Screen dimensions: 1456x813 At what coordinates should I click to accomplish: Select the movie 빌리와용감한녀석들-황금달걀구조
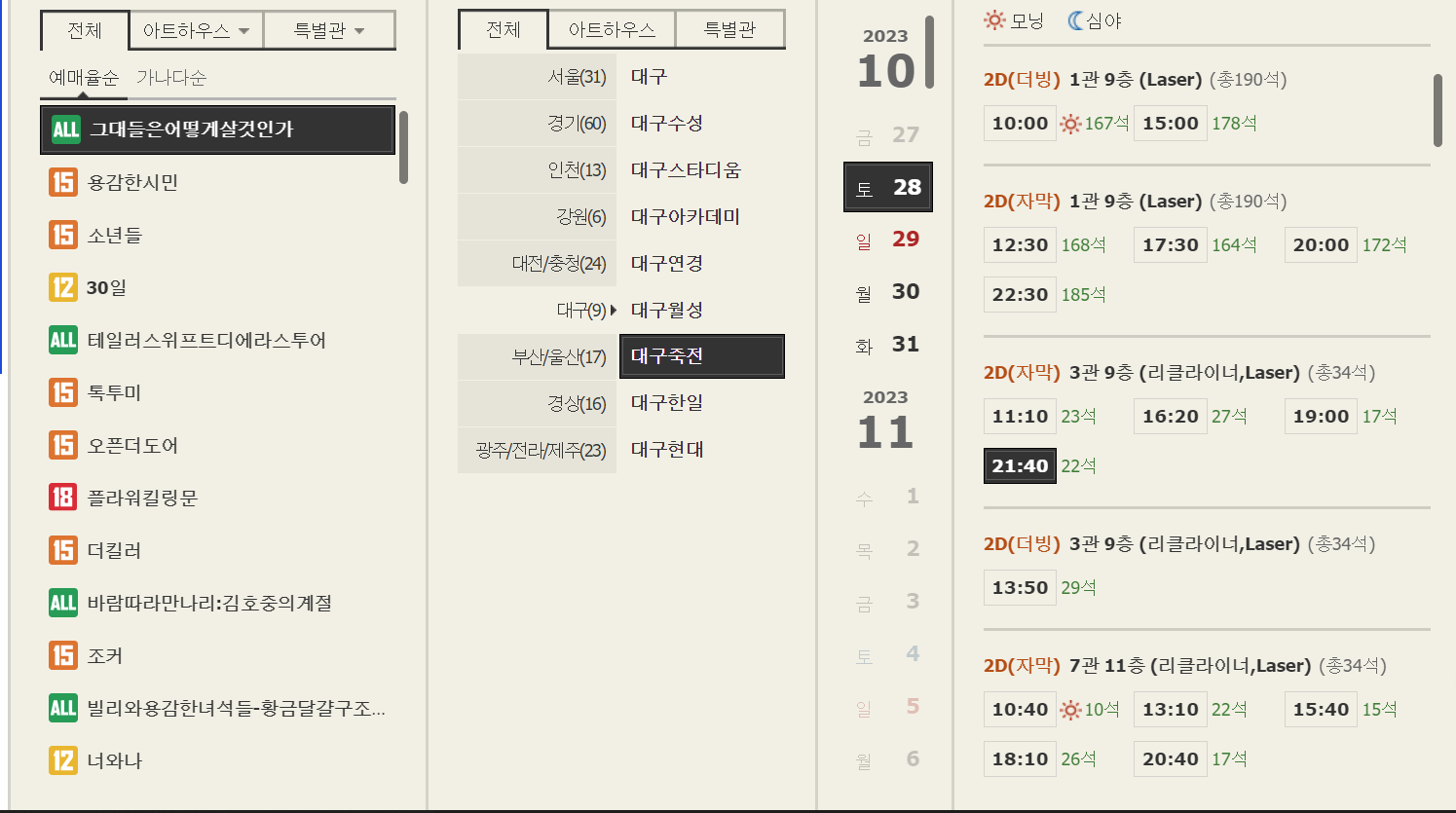(x=236, y=708)
